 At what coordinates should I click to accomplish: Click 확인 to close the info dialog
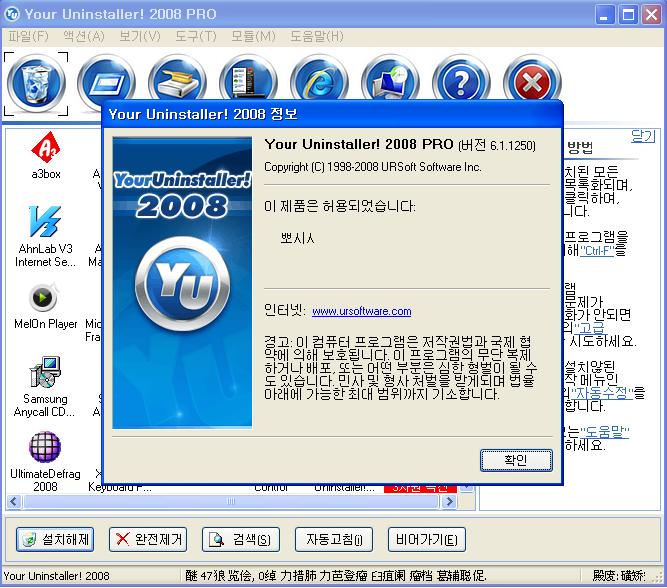(516, 460)
